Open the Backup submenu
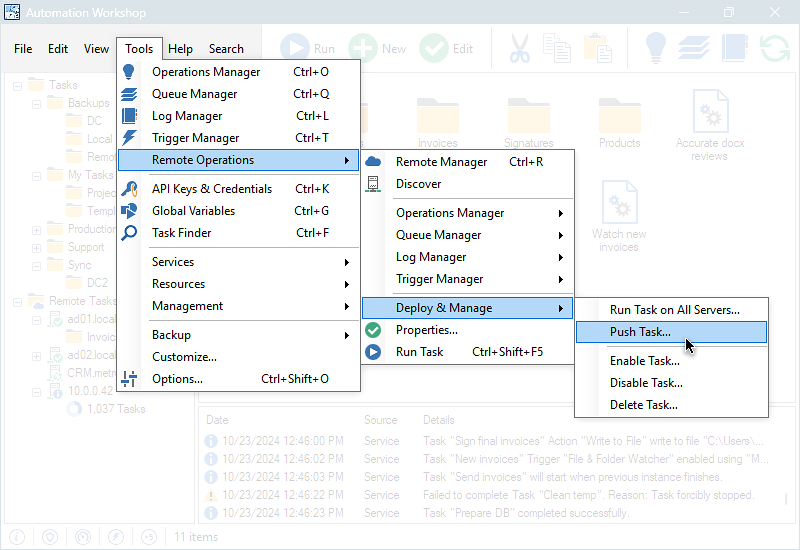 click(239, 335)
